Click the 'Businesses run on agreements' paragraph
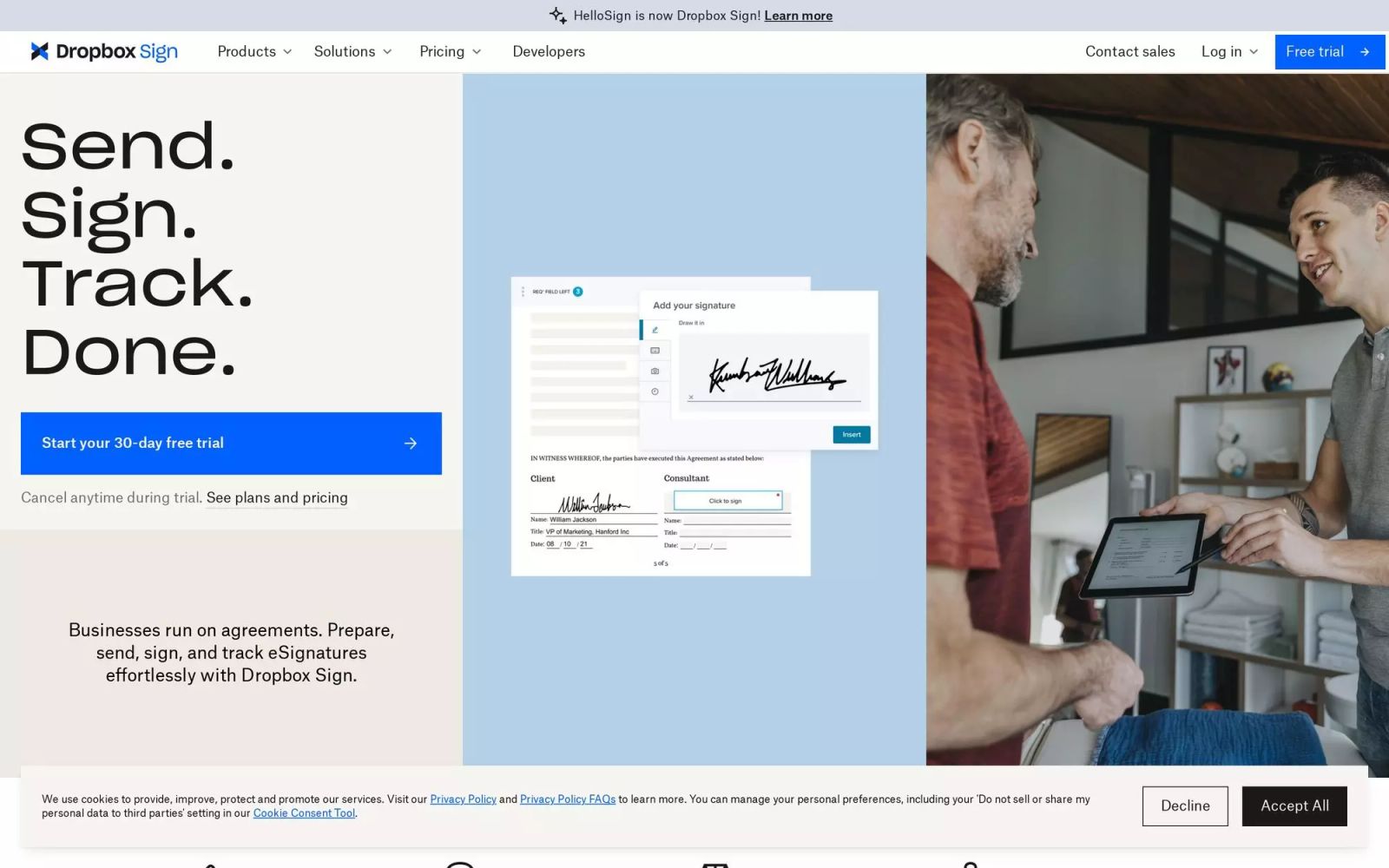Screen dimensions: 1389x868 (231, 653)
